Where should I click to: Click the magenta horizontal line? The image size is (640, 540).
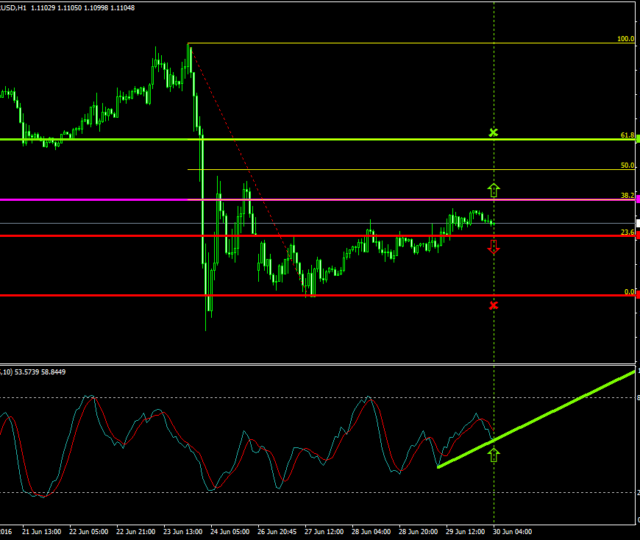point(300,200)
